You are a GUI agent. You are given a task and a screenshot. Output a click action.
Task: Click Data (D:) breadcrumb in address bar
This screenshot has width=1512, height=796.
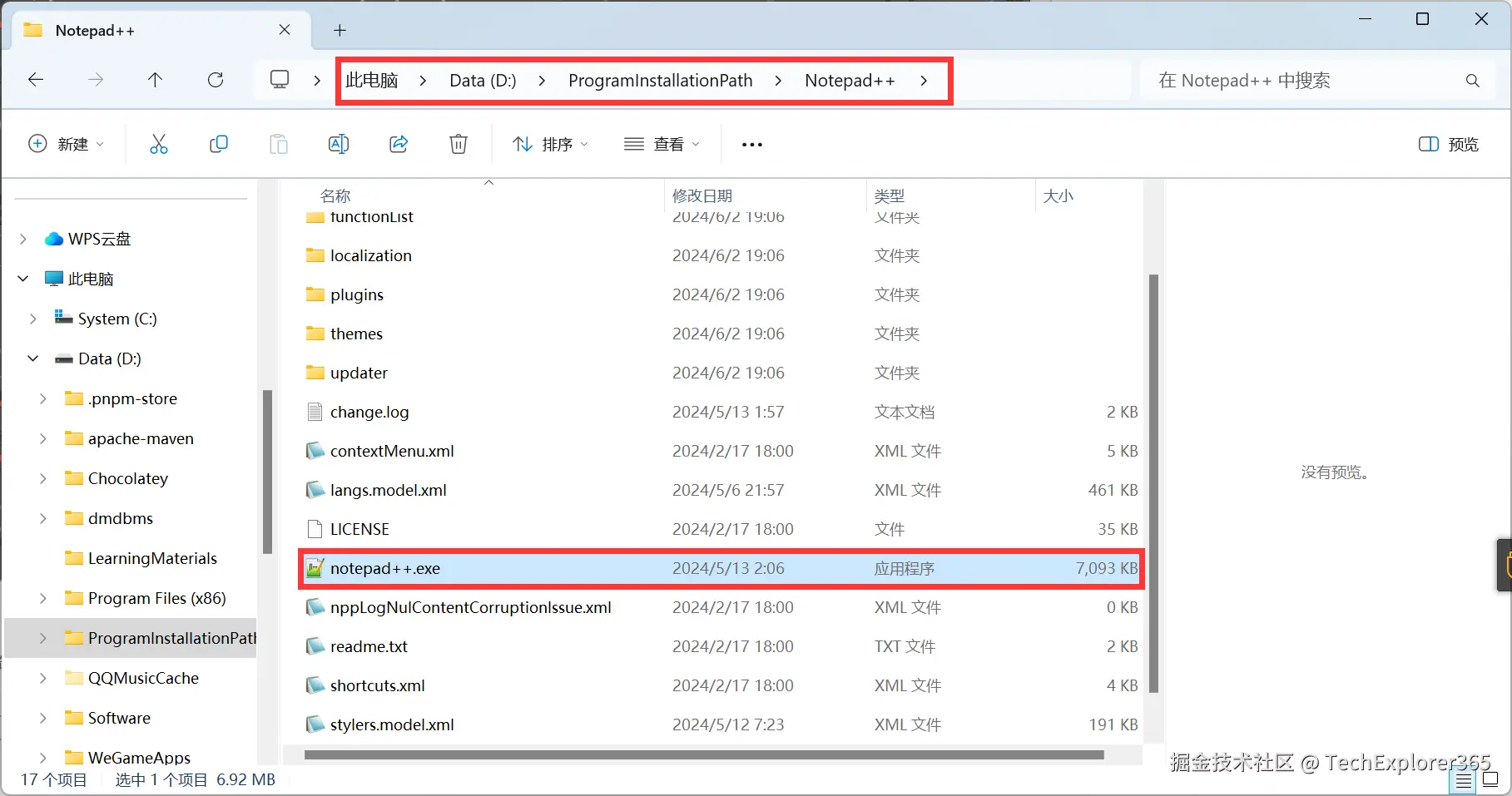(483, 81)
